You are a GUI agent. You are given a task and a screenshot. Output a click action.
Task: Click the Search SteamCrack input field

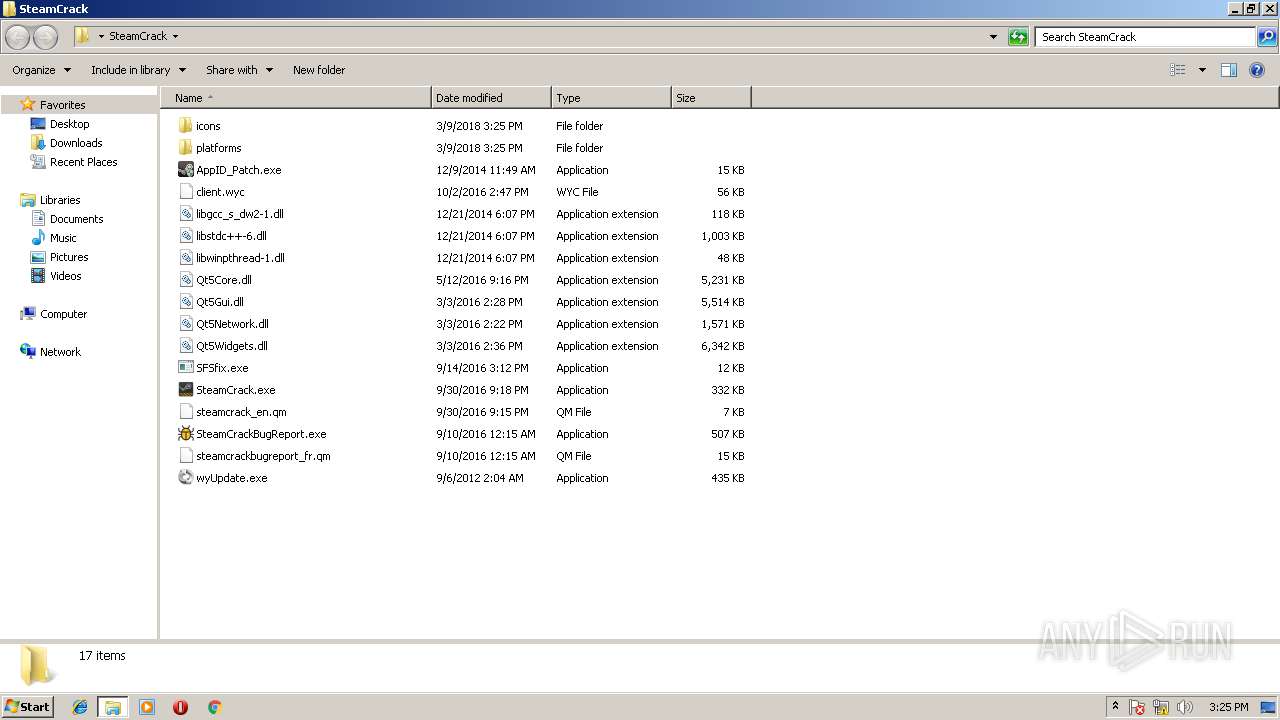1145,37
